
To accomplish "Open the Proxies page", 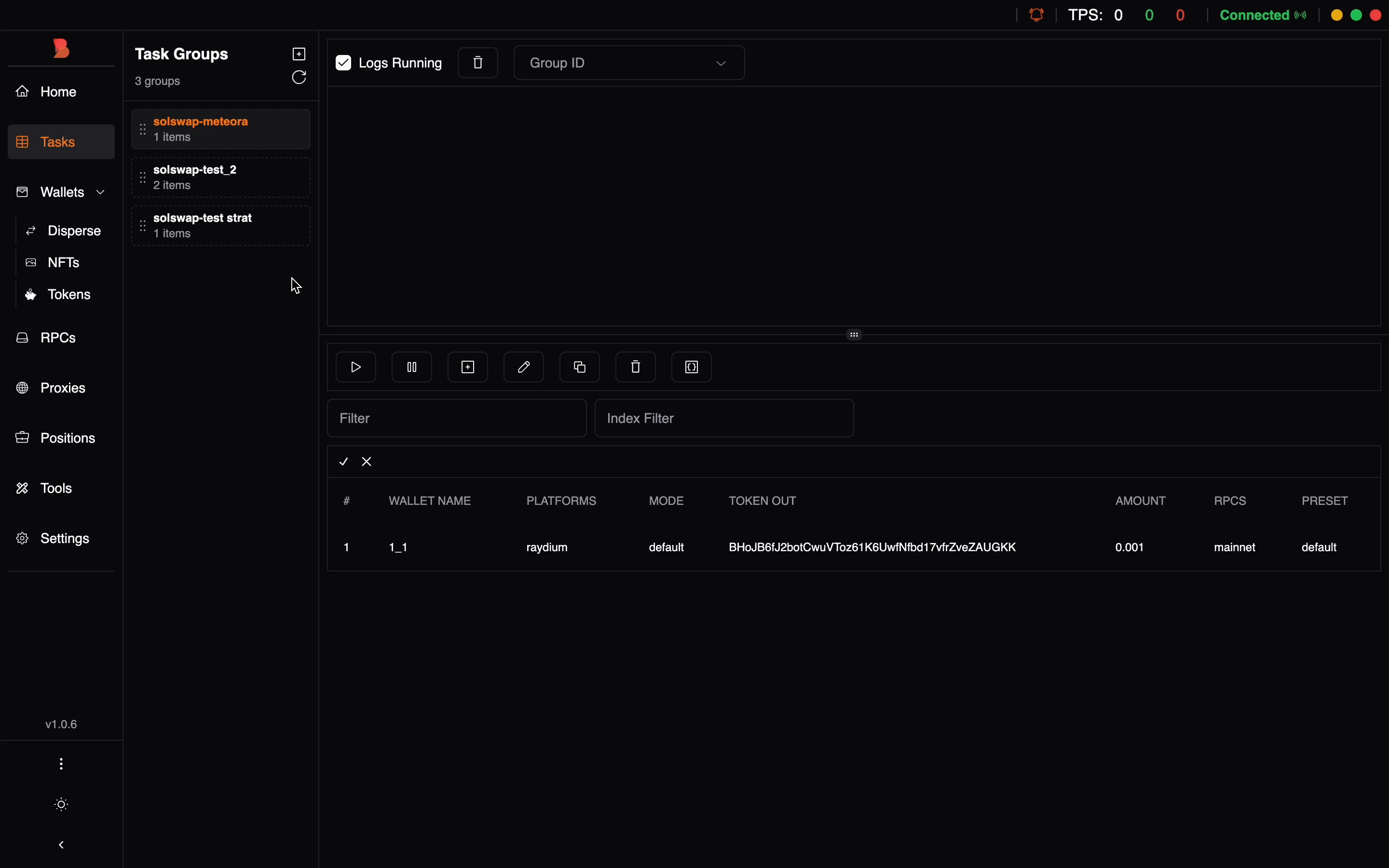I will click(x=63, y=388).
